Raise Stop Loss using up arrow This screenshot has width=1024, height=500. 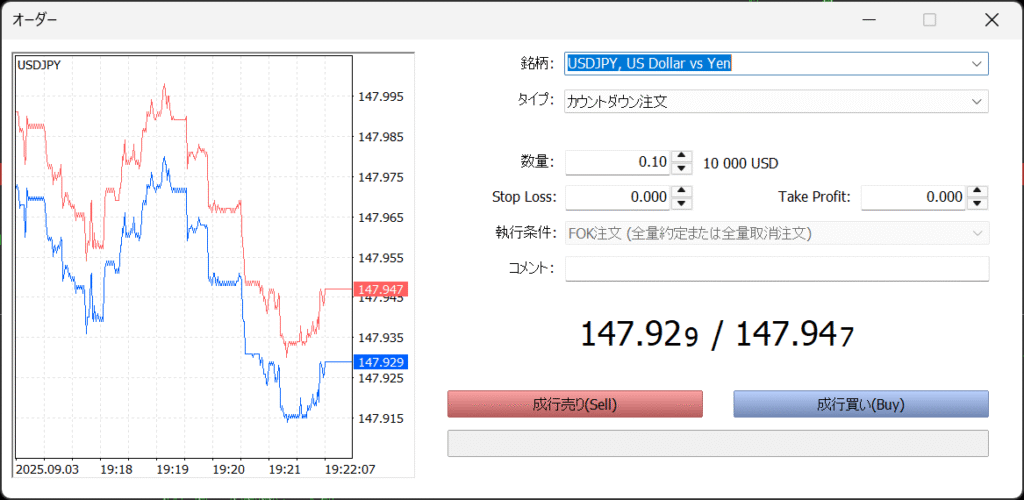[681, 191]
